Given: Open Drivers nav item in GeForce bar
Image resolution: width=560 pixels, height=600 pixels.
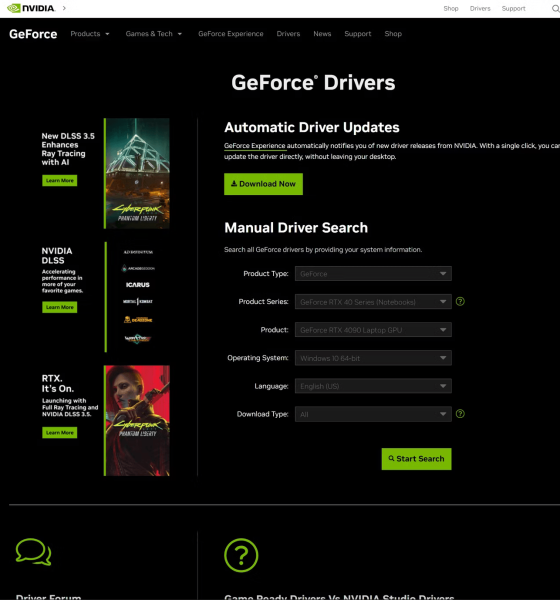Looking at the screenshot, I should pos(288,34).
